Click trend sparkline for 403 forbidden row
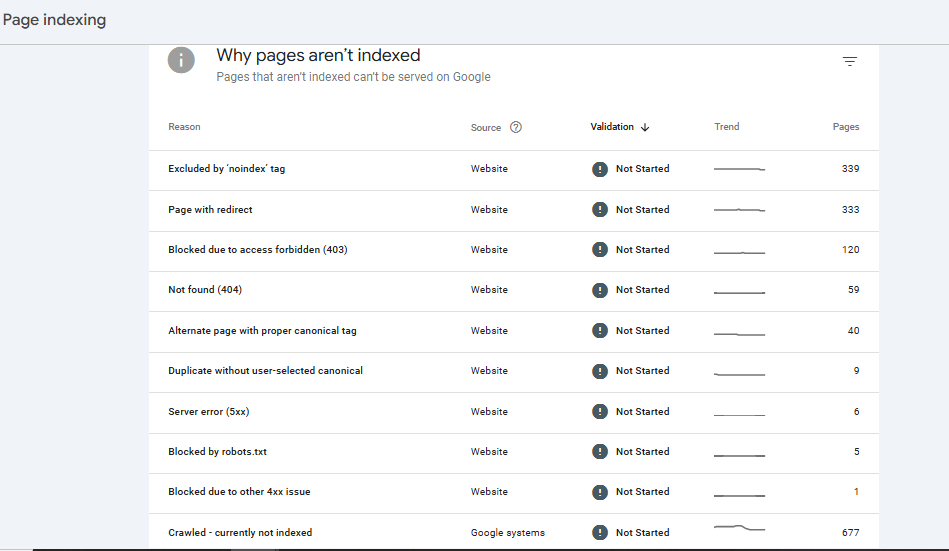The height and width of the screenshot is (551, 949). tap(739, 252)
